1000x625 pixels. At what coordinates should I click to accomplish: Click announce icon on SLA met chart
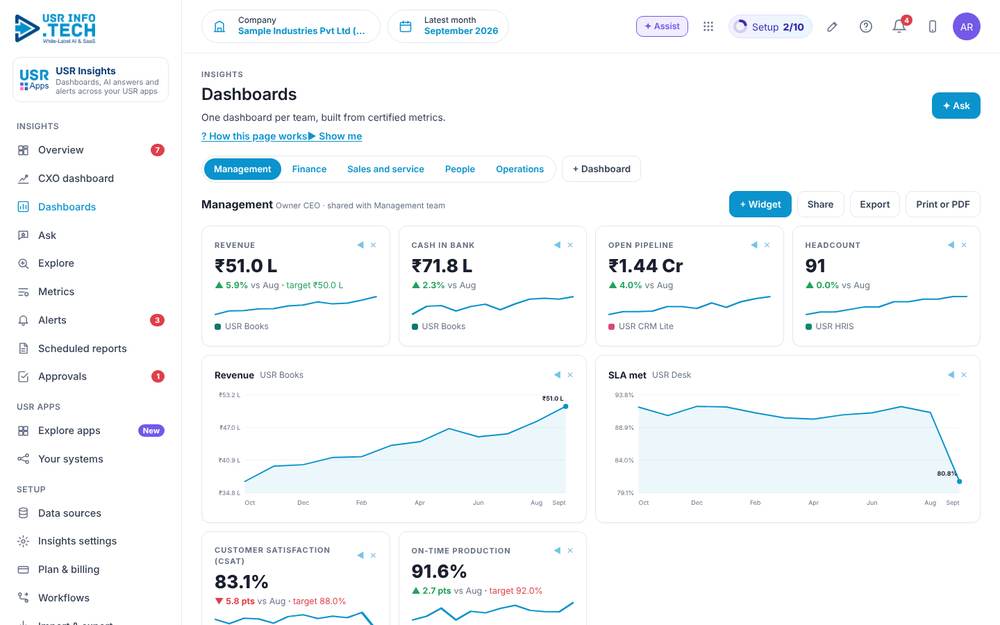(x=951, y=375)
